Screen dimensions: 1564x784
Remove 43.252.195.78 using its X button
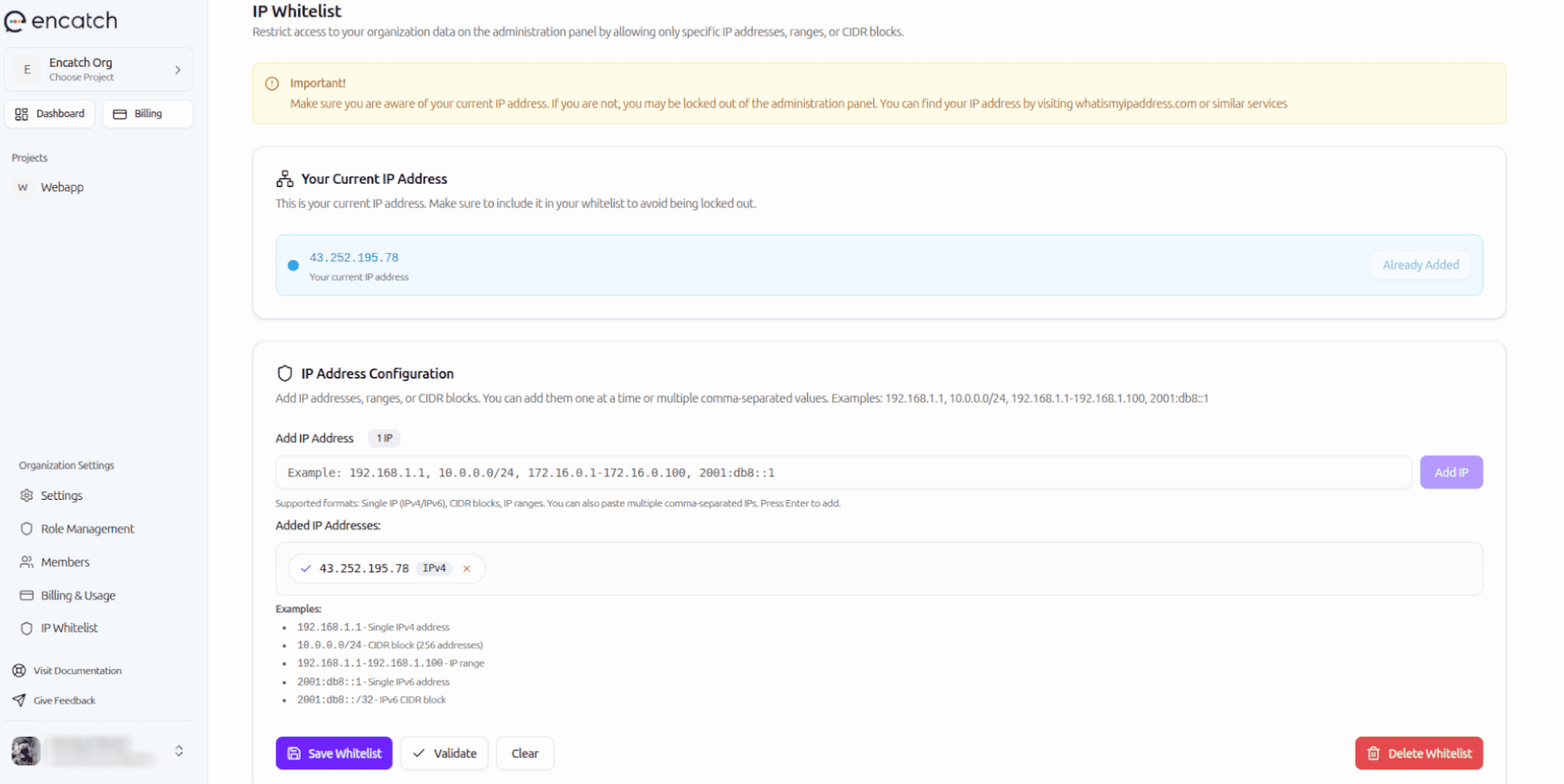coord(466,568)
